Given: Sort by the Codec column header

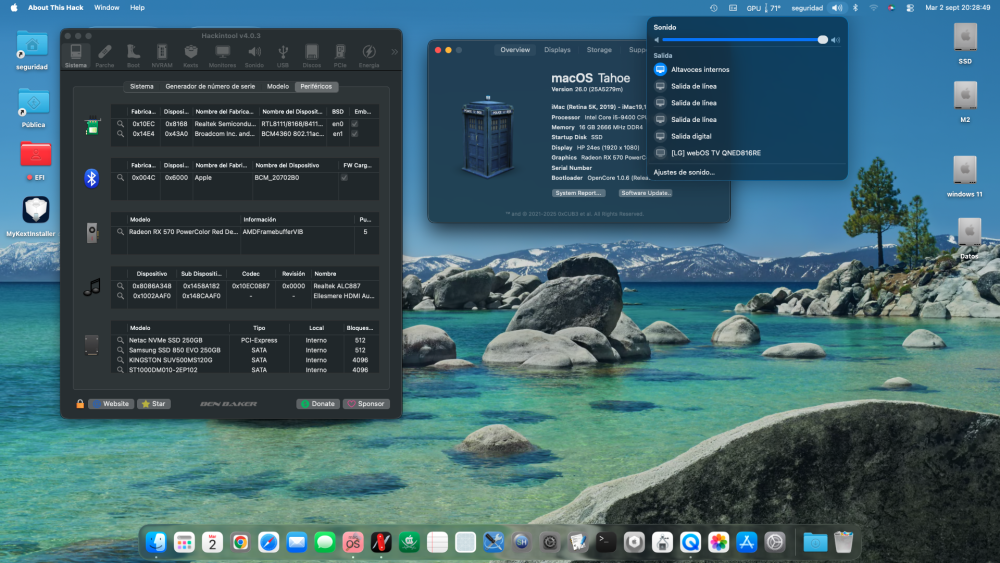Looking at the screenshot, I should pos(251,274).
